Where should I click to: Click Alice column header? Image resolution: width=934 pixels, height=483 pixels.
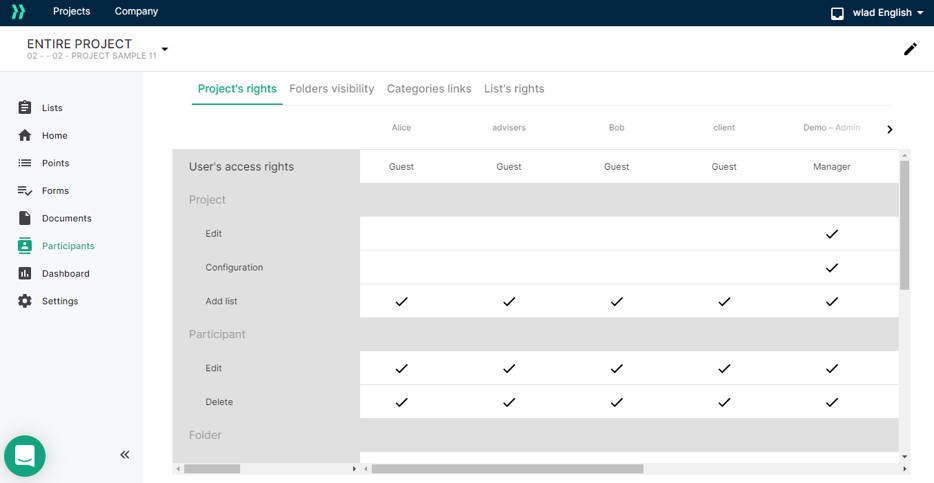[401, 127]
